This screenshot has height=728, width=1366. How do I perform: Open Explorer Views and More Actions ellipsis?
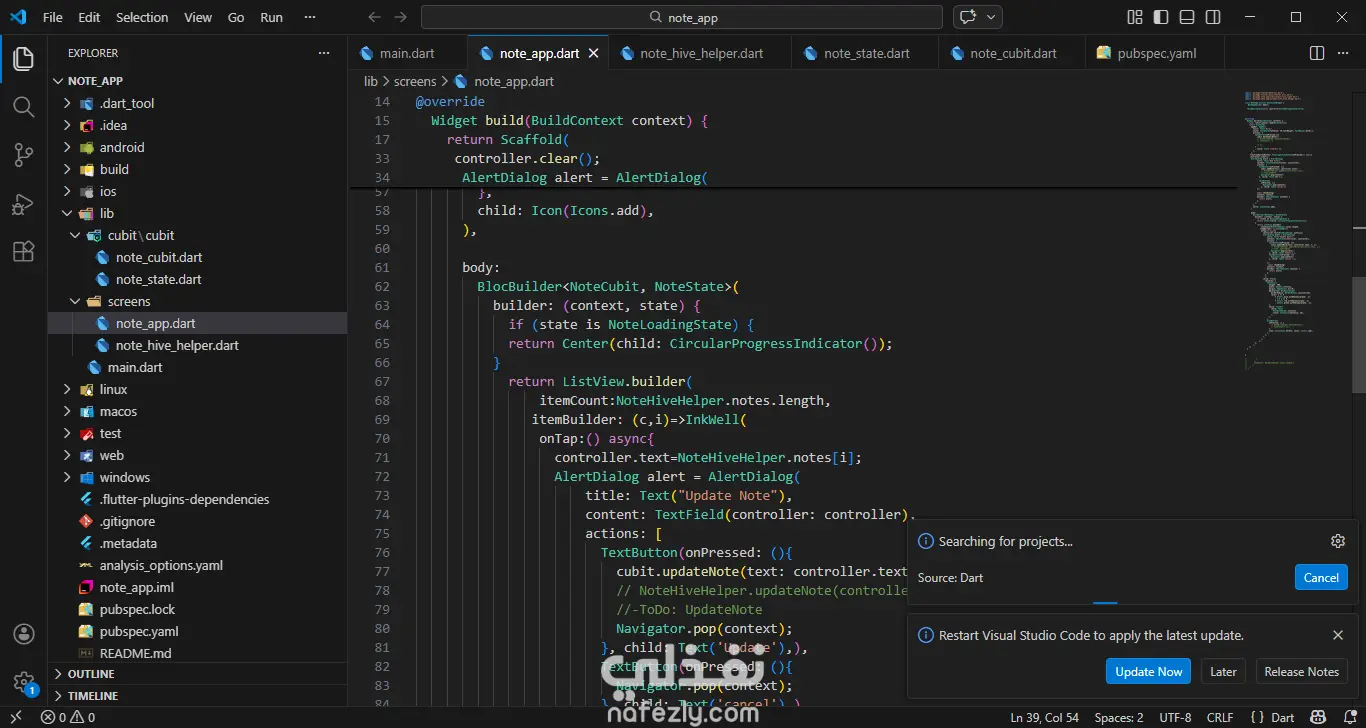(x=323, y=53)
